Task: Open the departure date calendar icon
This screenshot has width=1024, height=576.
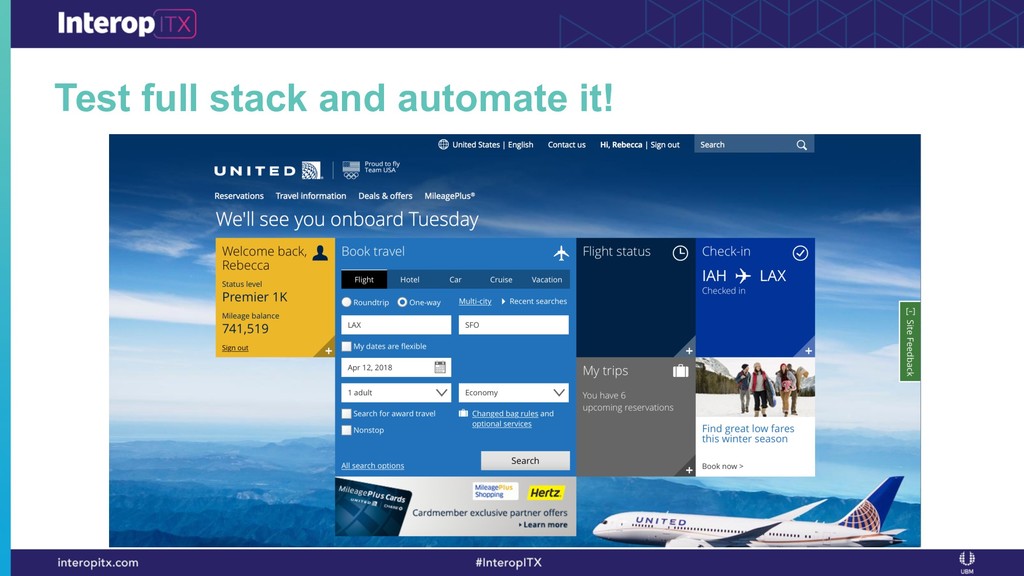Action: coord(440,367)
